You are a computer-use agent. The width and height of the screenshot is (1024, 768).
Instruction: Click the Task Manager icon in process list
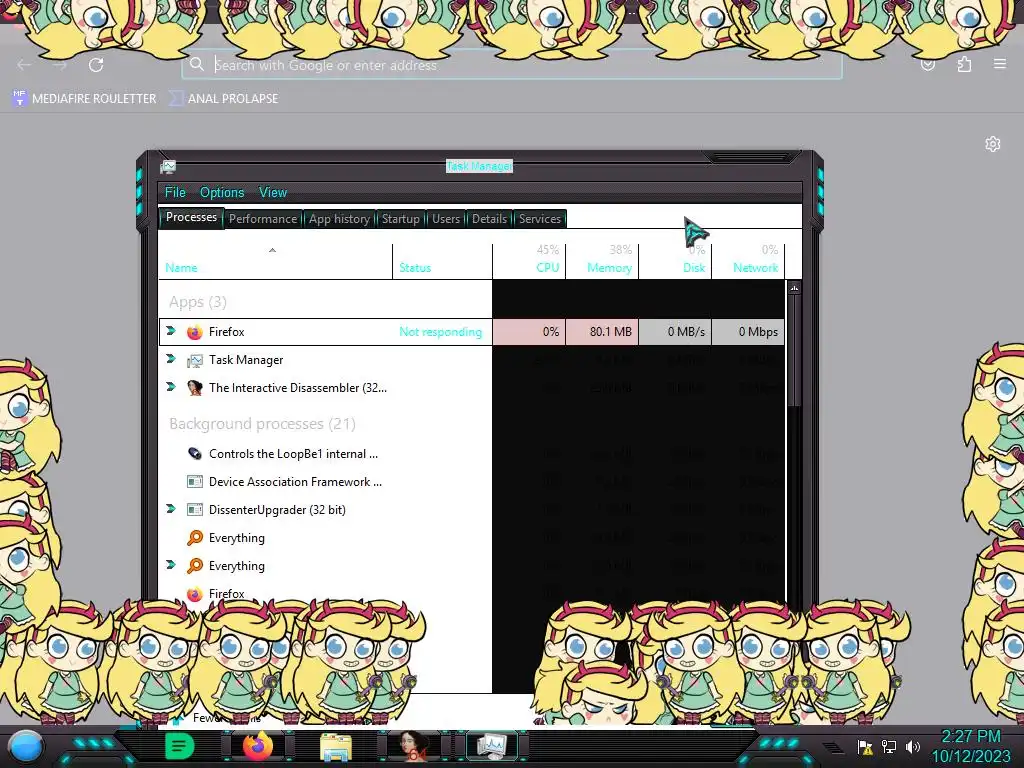tap(195, 360)
